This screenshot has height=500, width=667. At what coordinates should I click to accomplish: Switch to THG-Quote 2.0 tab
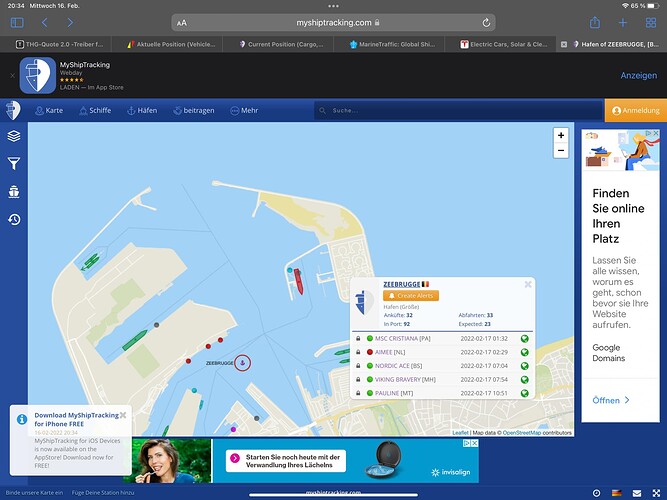pos(60,44)
